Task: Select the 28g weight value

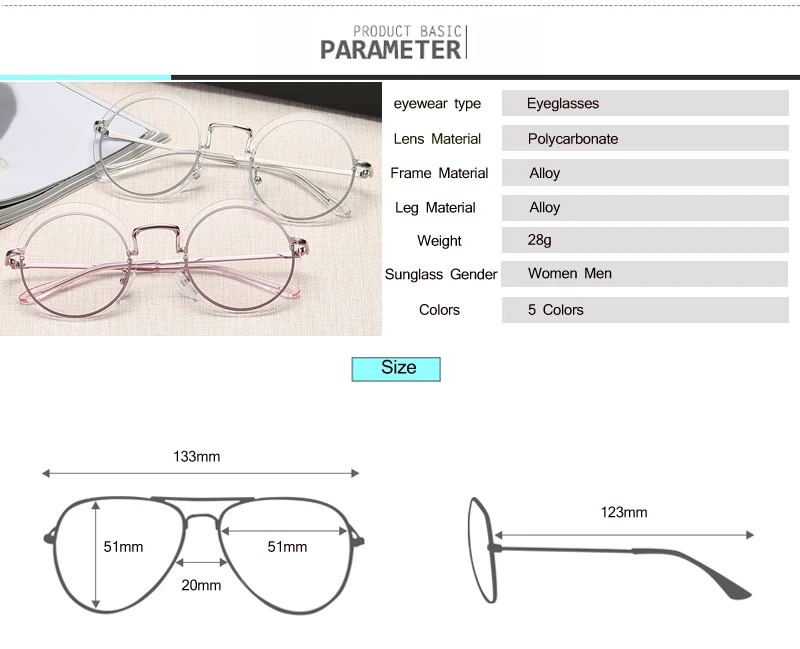Action: pos(645,240)
